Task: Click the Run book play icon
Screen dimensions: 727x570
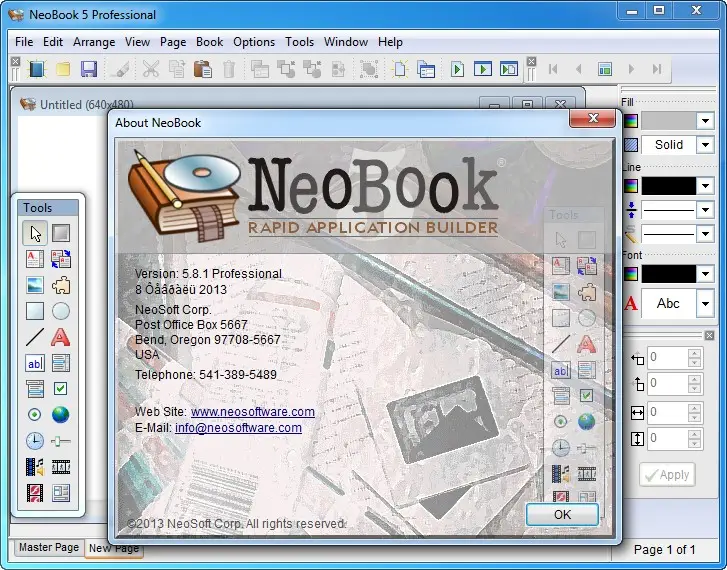Action: tap(483, 69)
